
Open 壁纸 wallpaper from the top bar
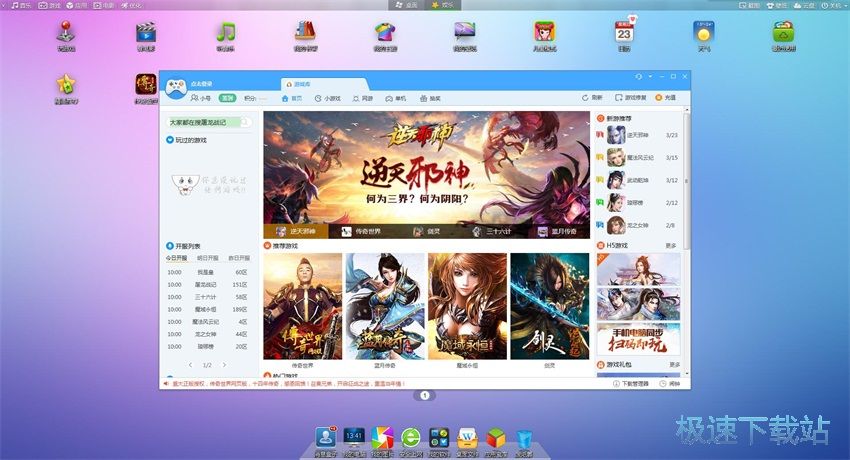pyautogui.click(x=777, y=5)
